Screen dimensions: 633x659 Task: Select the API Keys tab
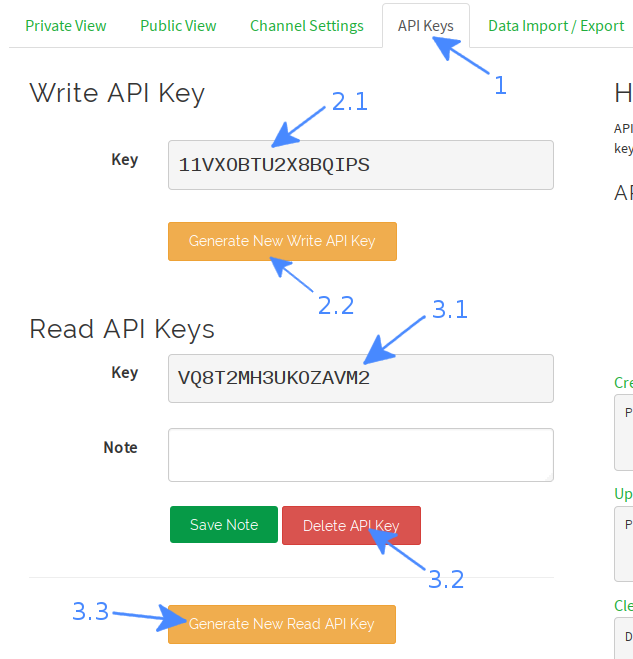click(426, 26)
